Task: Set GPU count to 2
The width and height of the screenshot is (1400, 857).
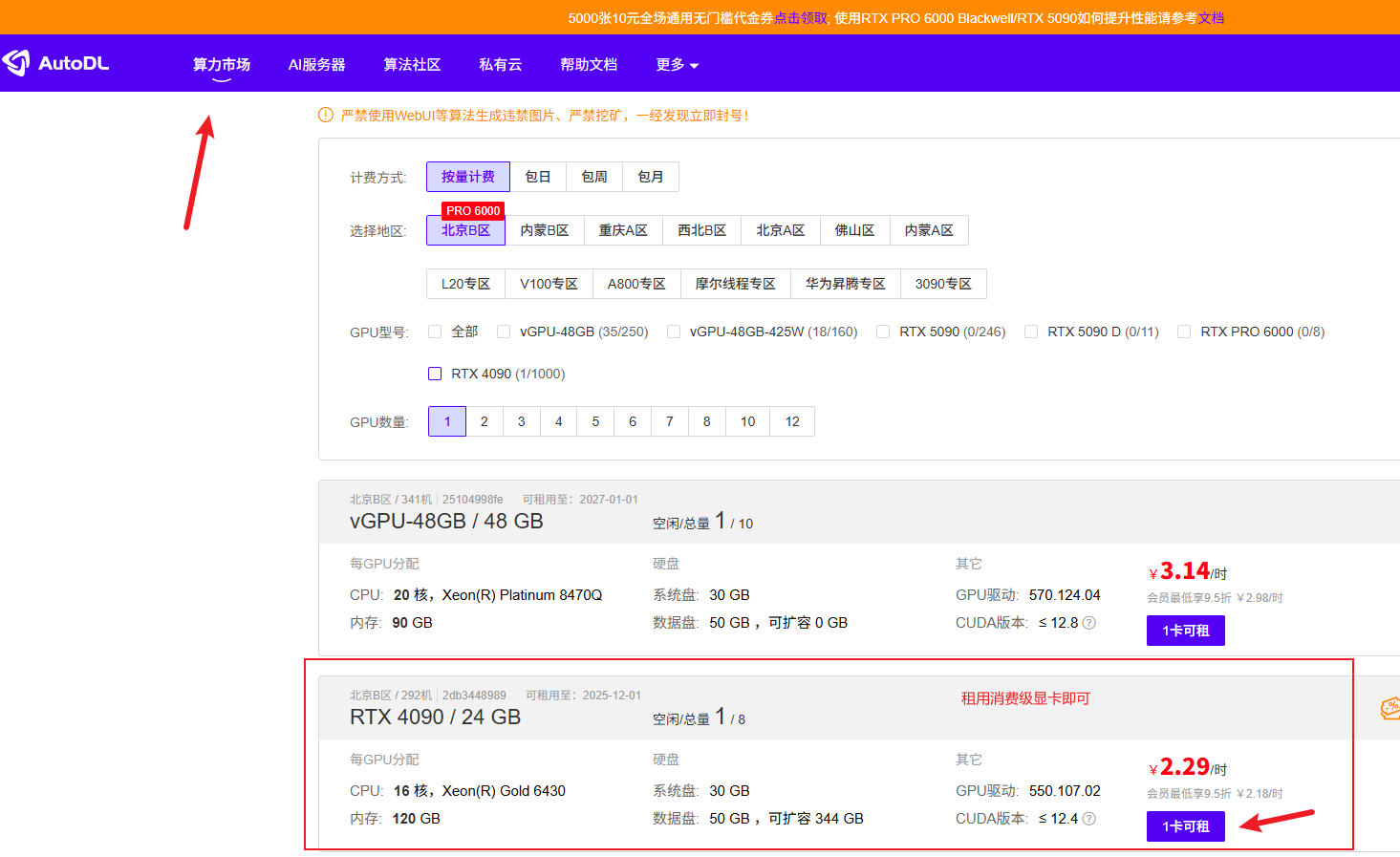Action: [485, 421]
